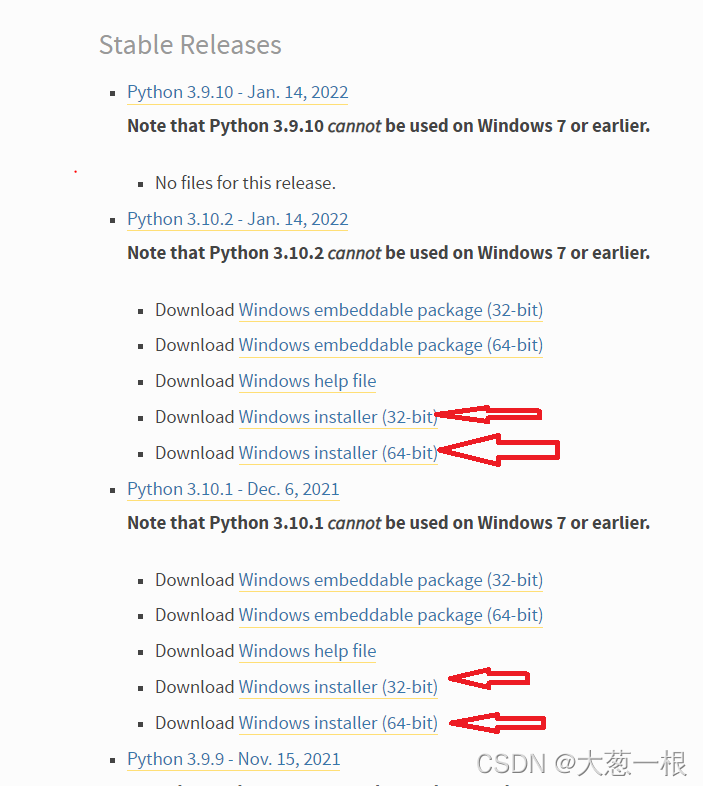
Task: Download the Python 3.10.2 Windows help file
Action: point(307,381)
